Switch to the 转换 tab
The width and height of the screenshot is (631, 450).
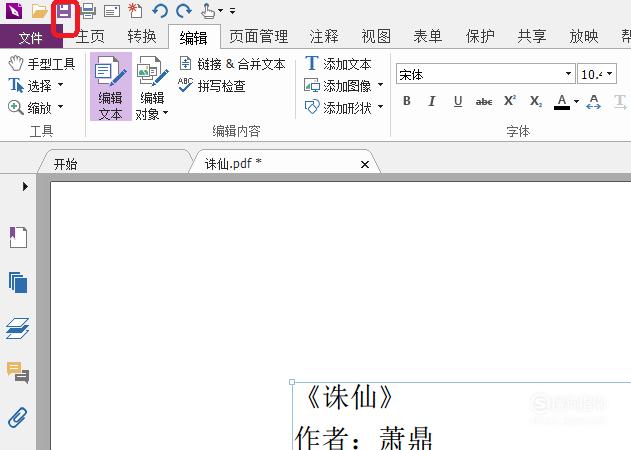coord(142,37)
